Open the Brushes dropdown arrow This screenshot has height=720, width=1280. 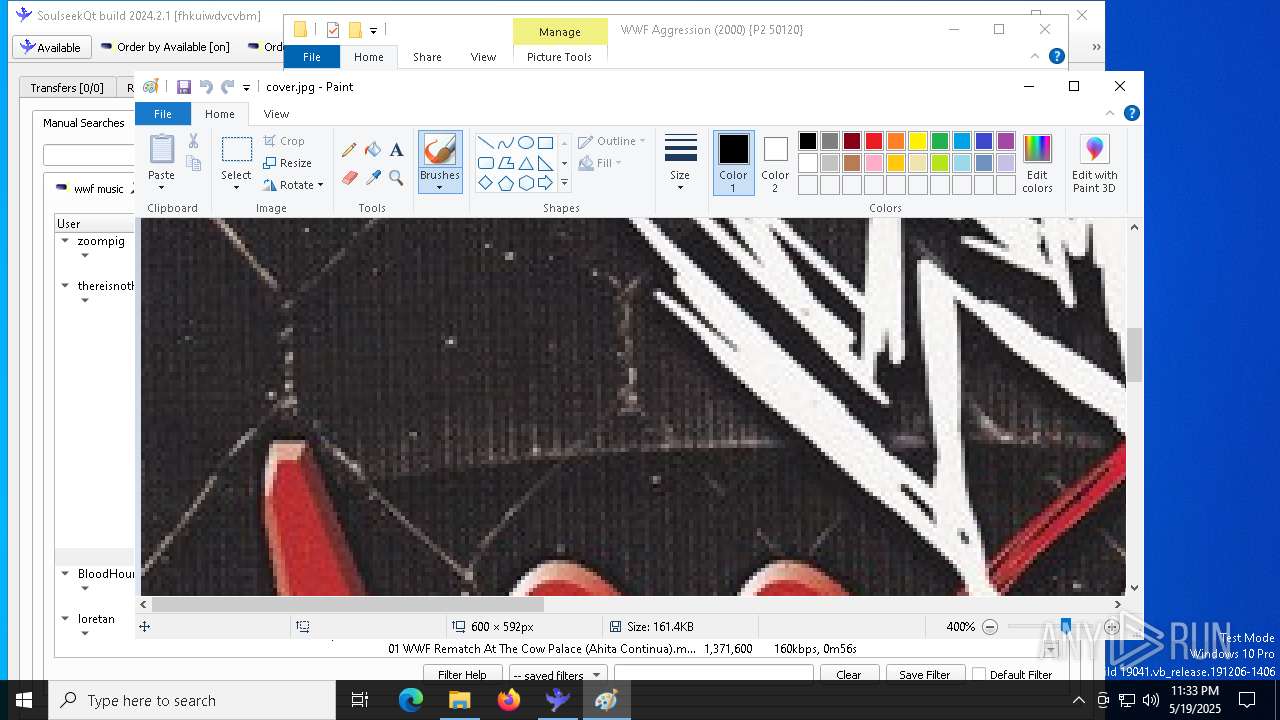439,188
